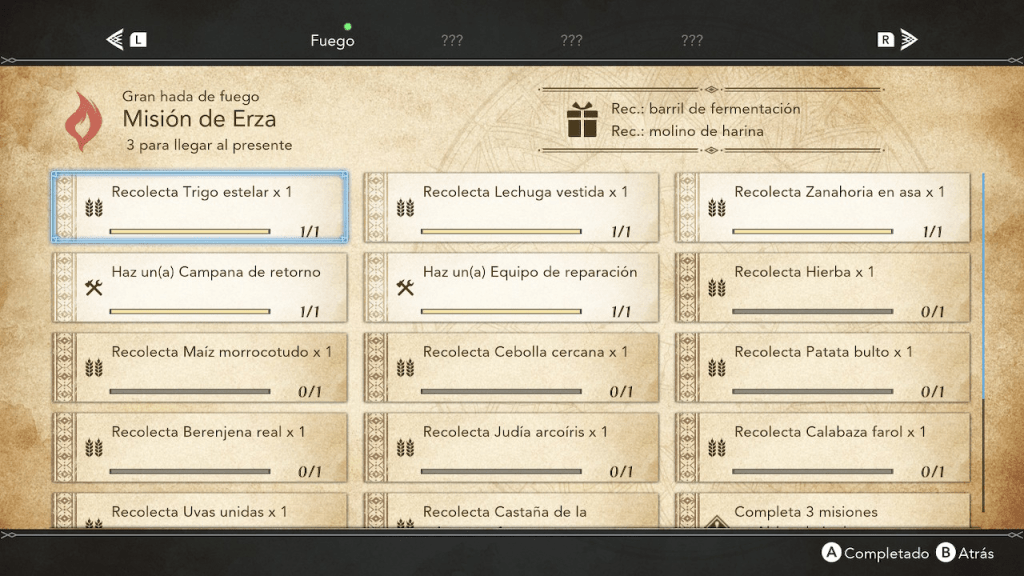The image size is (1024, 576).
Task: Open the first locked ??? tab
Action: pyautogui.click(x=452, y=41)
